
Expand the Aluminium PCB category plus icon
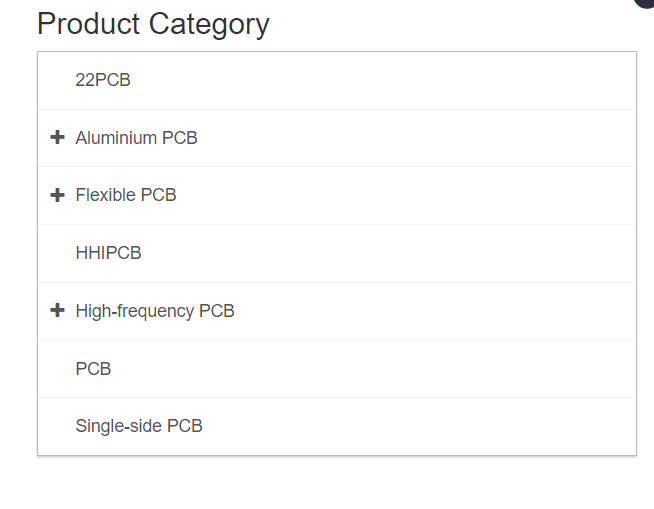click(x=57, y=137)
